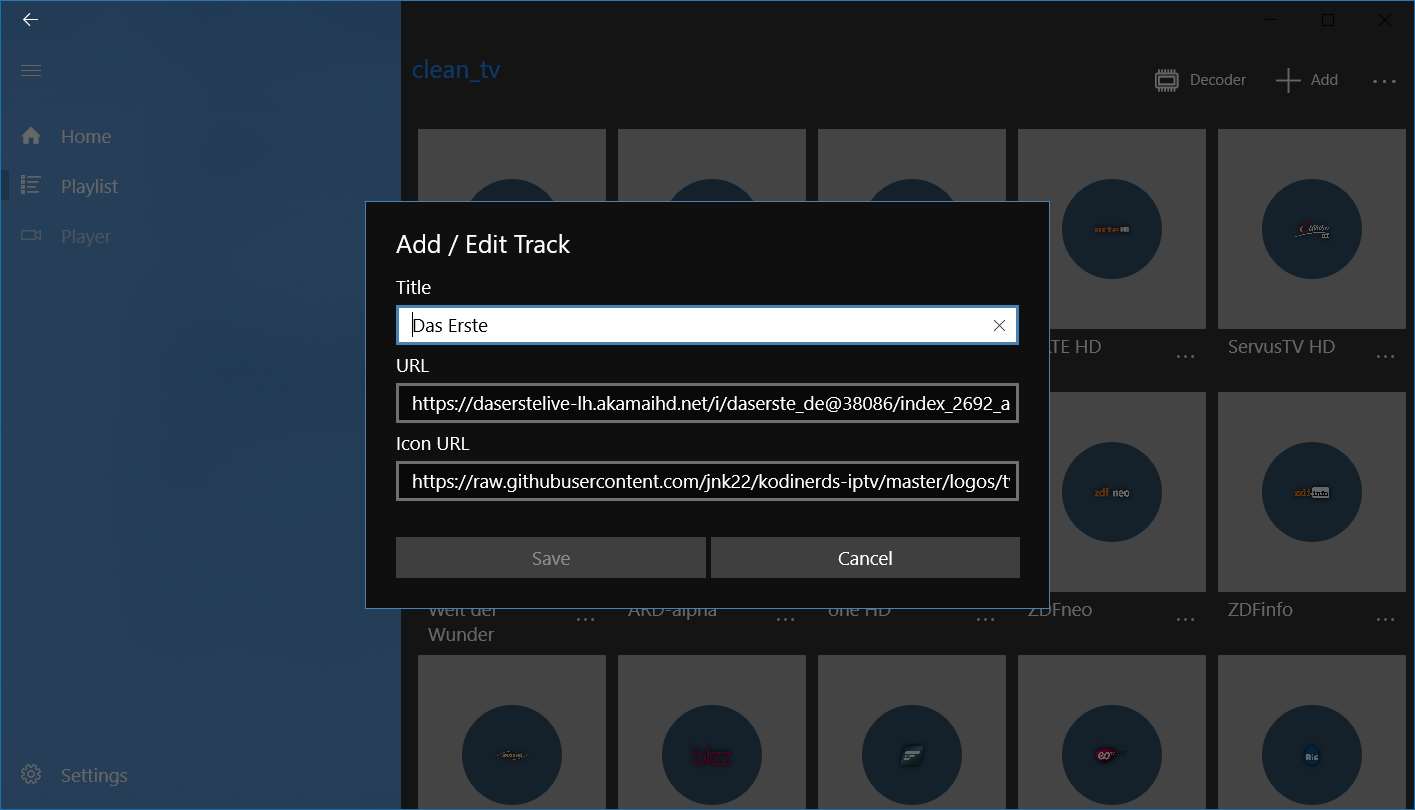Click the Decoder chip icon

click(1166, 80)
